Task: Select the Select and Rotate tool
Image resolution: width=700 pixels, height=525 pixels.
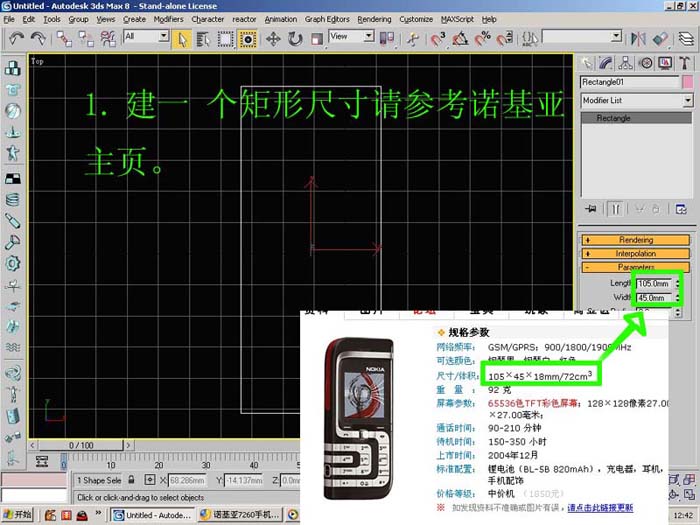Action: click(295, 39)
